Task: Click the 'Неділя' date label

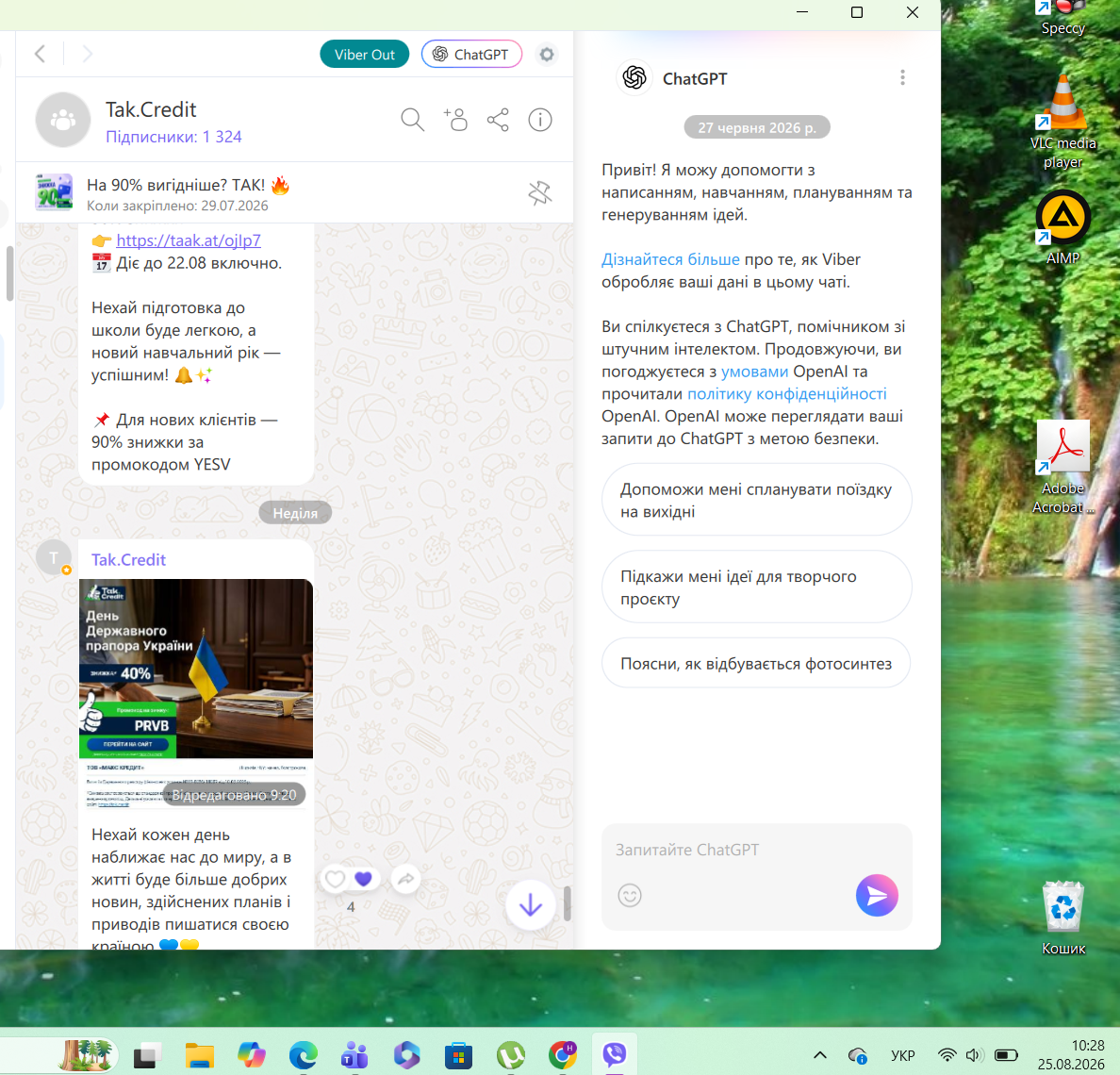Action: (295, 513)
